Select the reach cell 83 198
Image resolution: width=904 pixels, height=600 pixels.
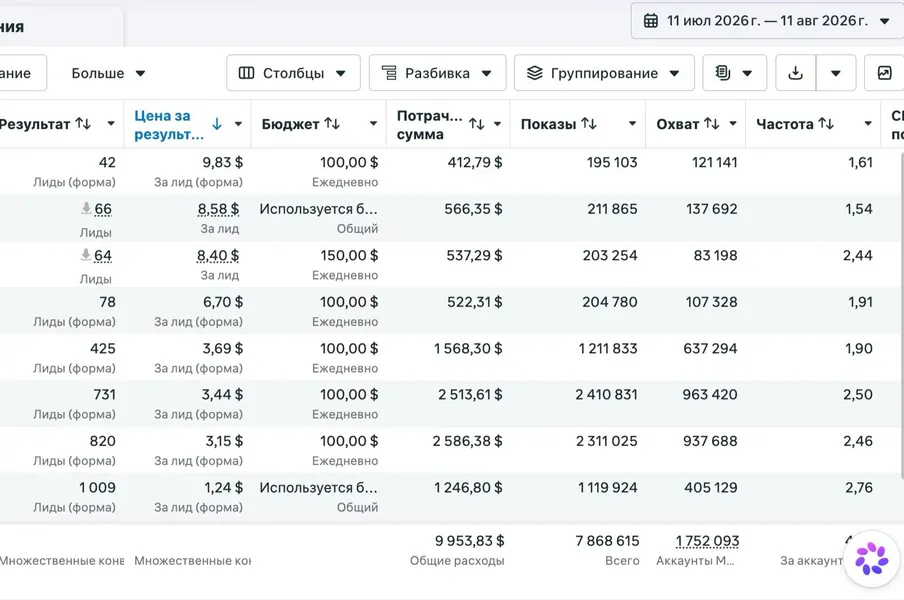pos(715,255)
